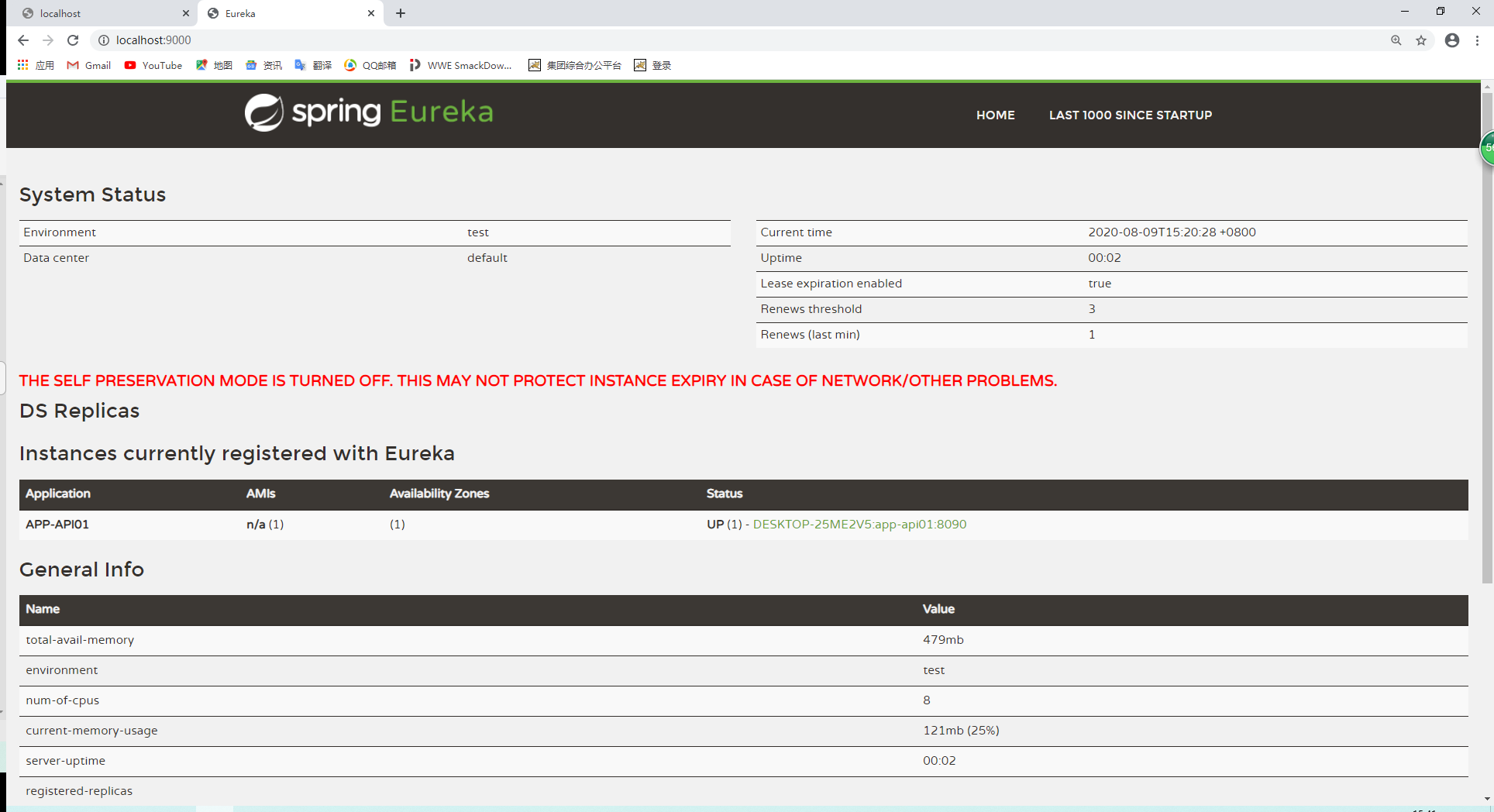Viewport: 1494px width, 812px height.
Task: Open the QQ邮箱 bookmark
Action: click(x=370, y=65)
